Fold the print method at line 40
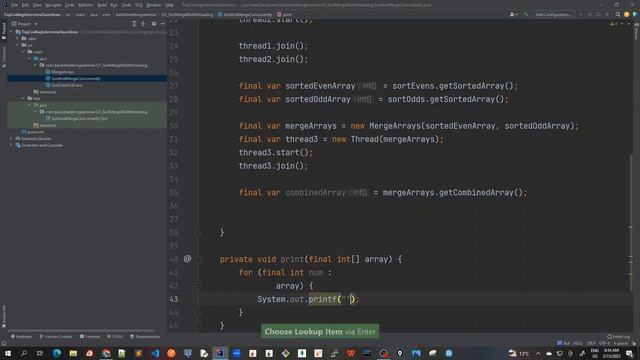This screenshot has width=640, height=360. click(x=198, y=259)
